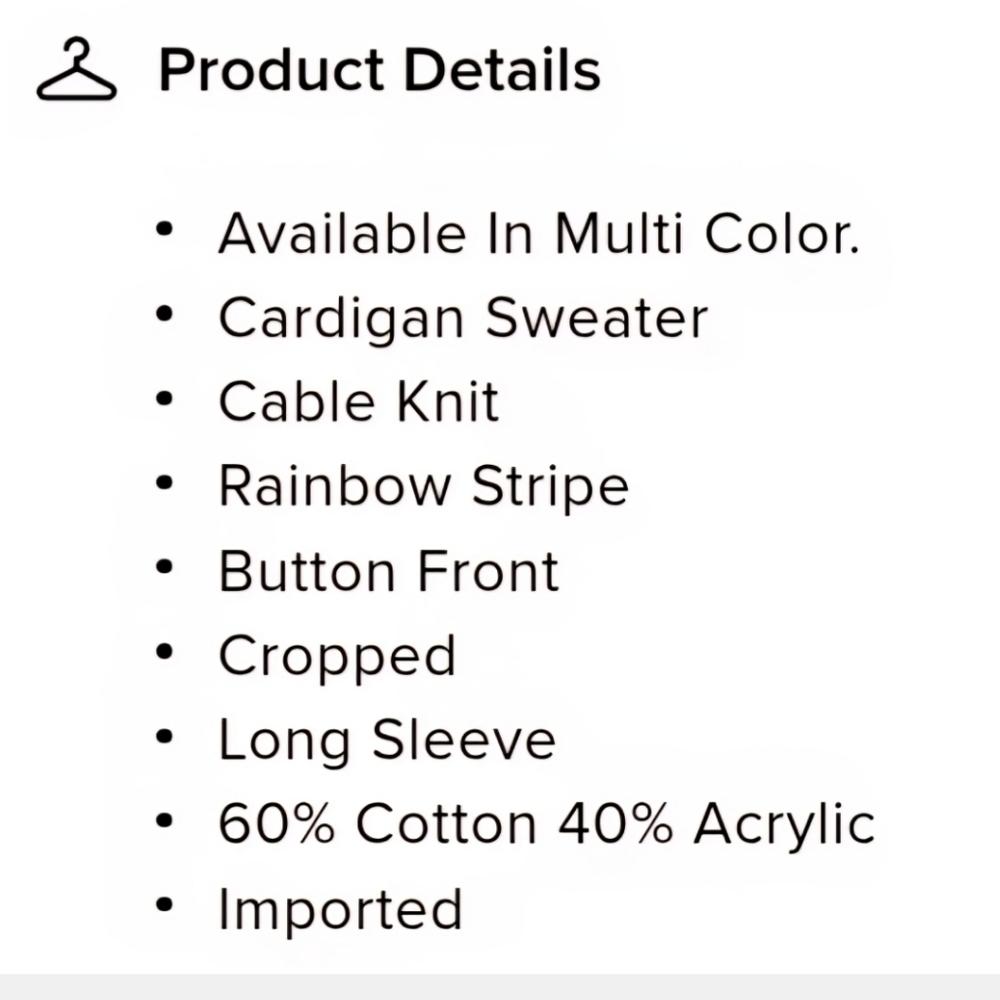Image resolution: width=1000 pixels, height=1000 pixels.
Task: Click the 'Button Front' detail text
Action: click(388, 572)
